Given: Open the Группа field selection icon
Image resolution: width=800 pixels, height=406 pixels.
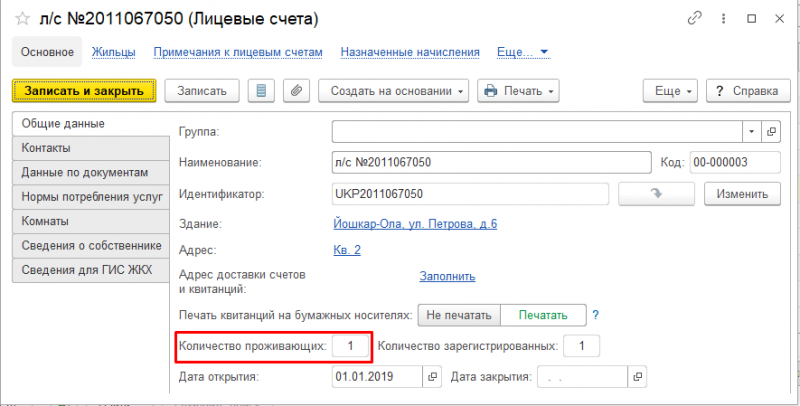Looking at the screenshot, I should pyautogui.click(x=771, y=132).
